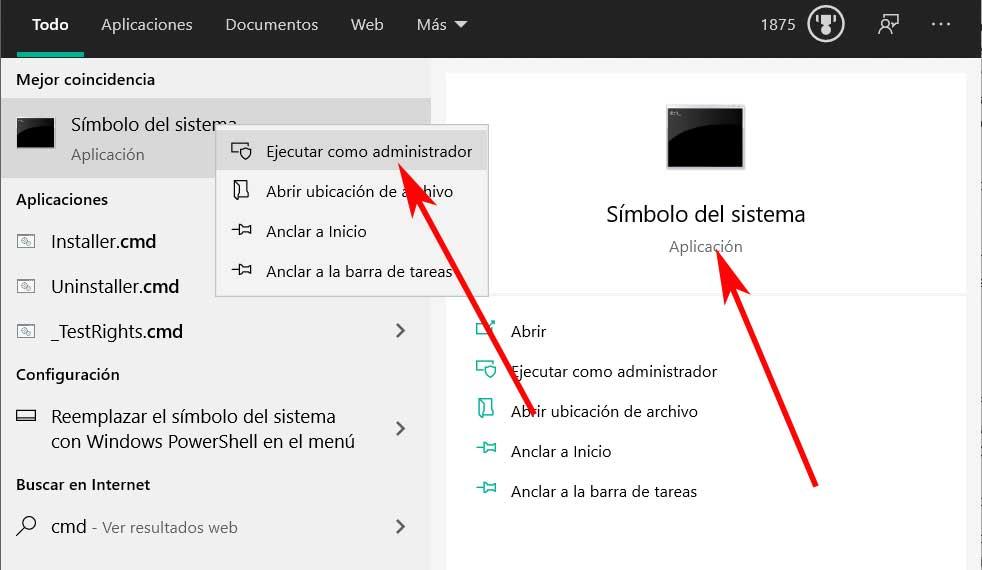Choose Ejecutar como administrador in context menu
This screenshot has width=982, height=570.
351,152
